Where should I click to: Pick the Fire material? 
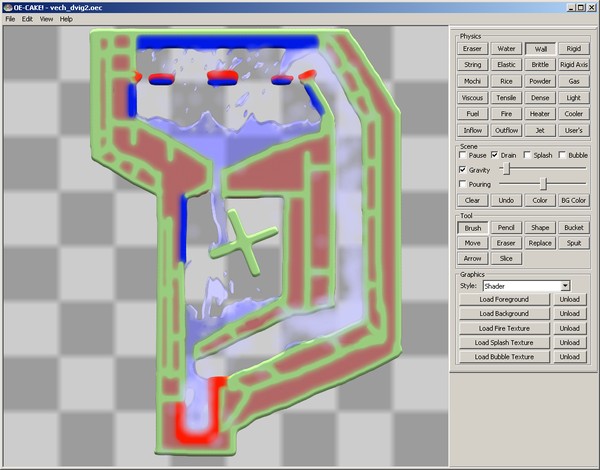[507, 113]
